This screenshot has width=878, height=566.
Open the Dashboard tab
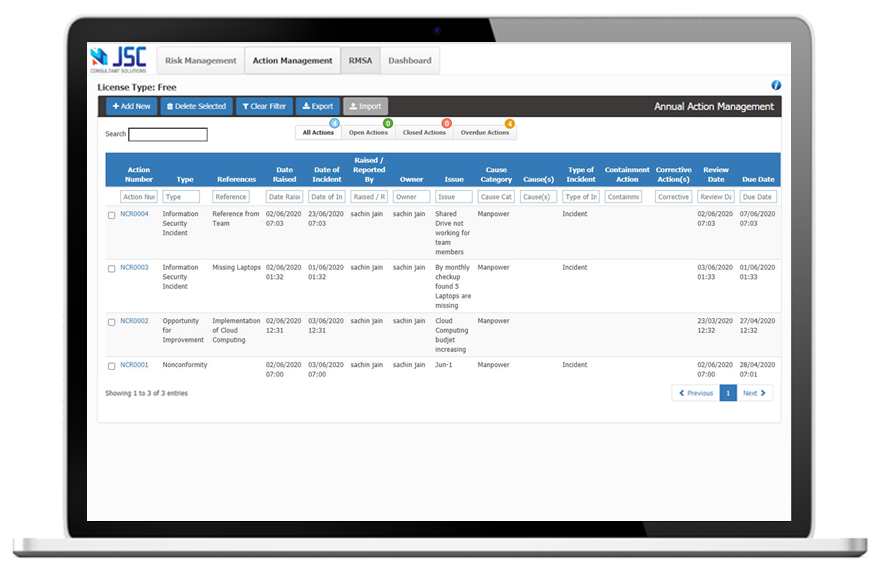tap(410, 61)
